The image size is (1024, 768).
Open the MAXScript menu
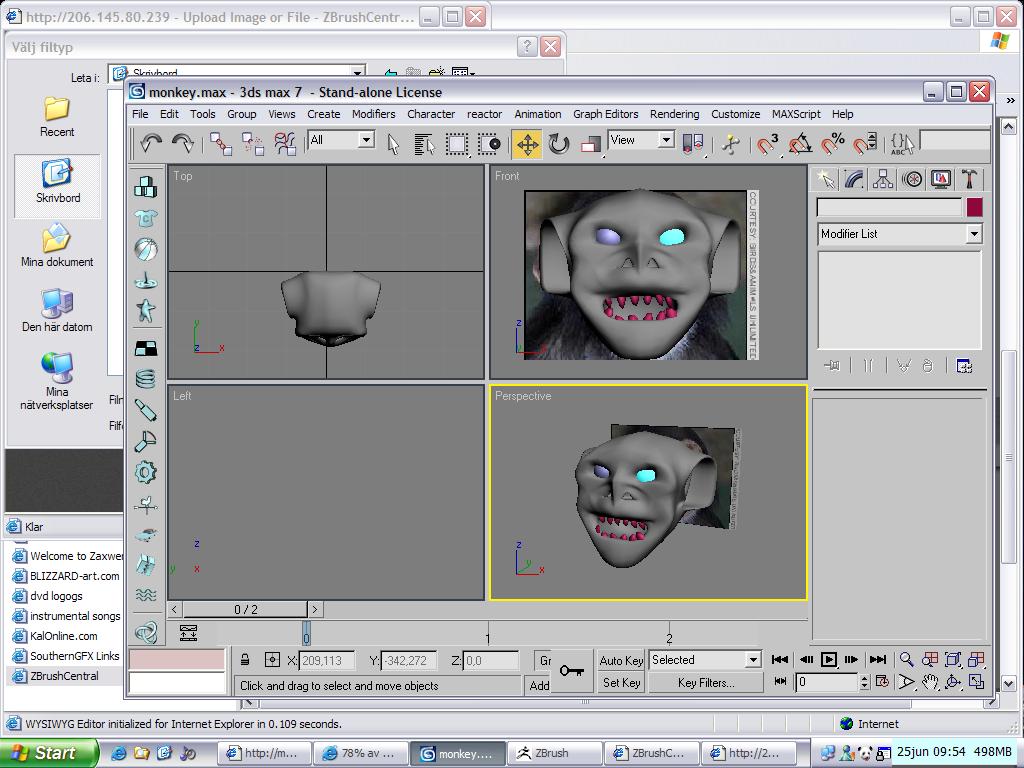pyautogui.click(x=796, y=114)
